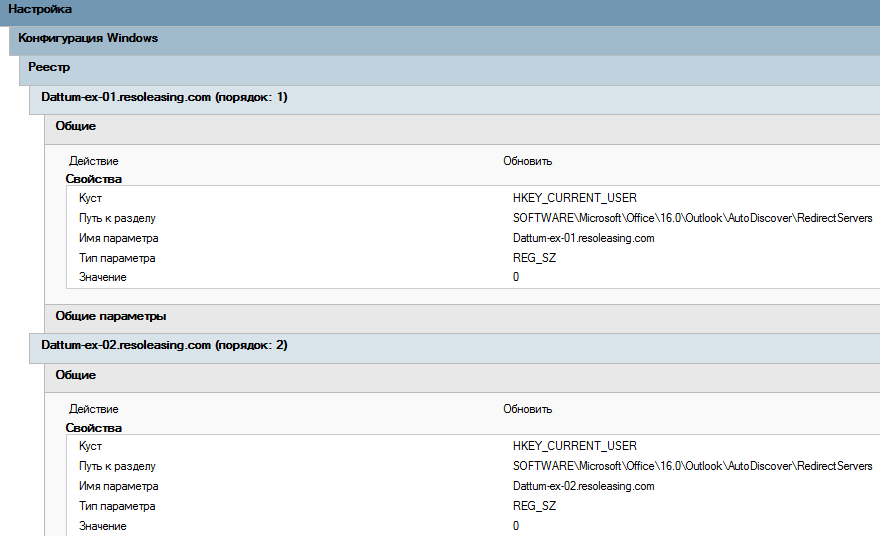Select Dattum-ex-01.resoleasing.com parameter name value
The width and height of the screenshot is (880, 536).
point(584,239)
